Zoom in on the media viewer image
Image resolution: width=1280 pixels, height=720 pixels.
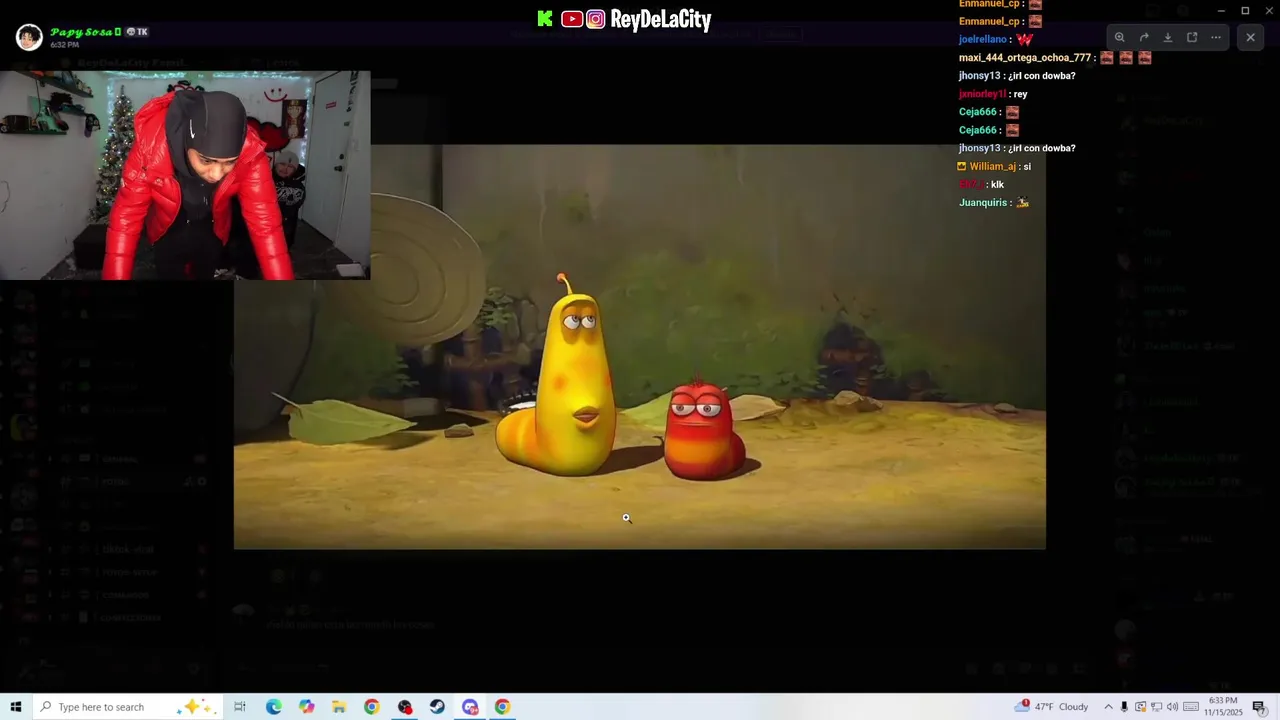(1120, 37)
